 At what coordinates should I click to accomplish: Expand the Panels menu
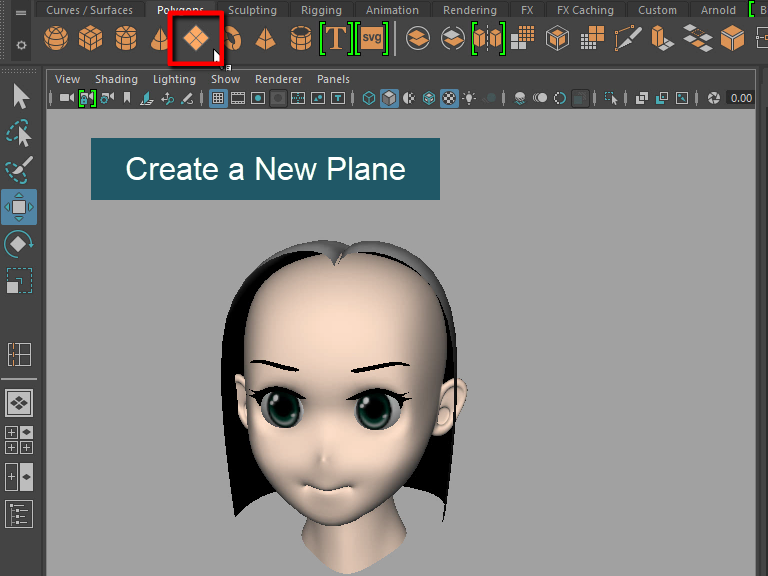333,79
